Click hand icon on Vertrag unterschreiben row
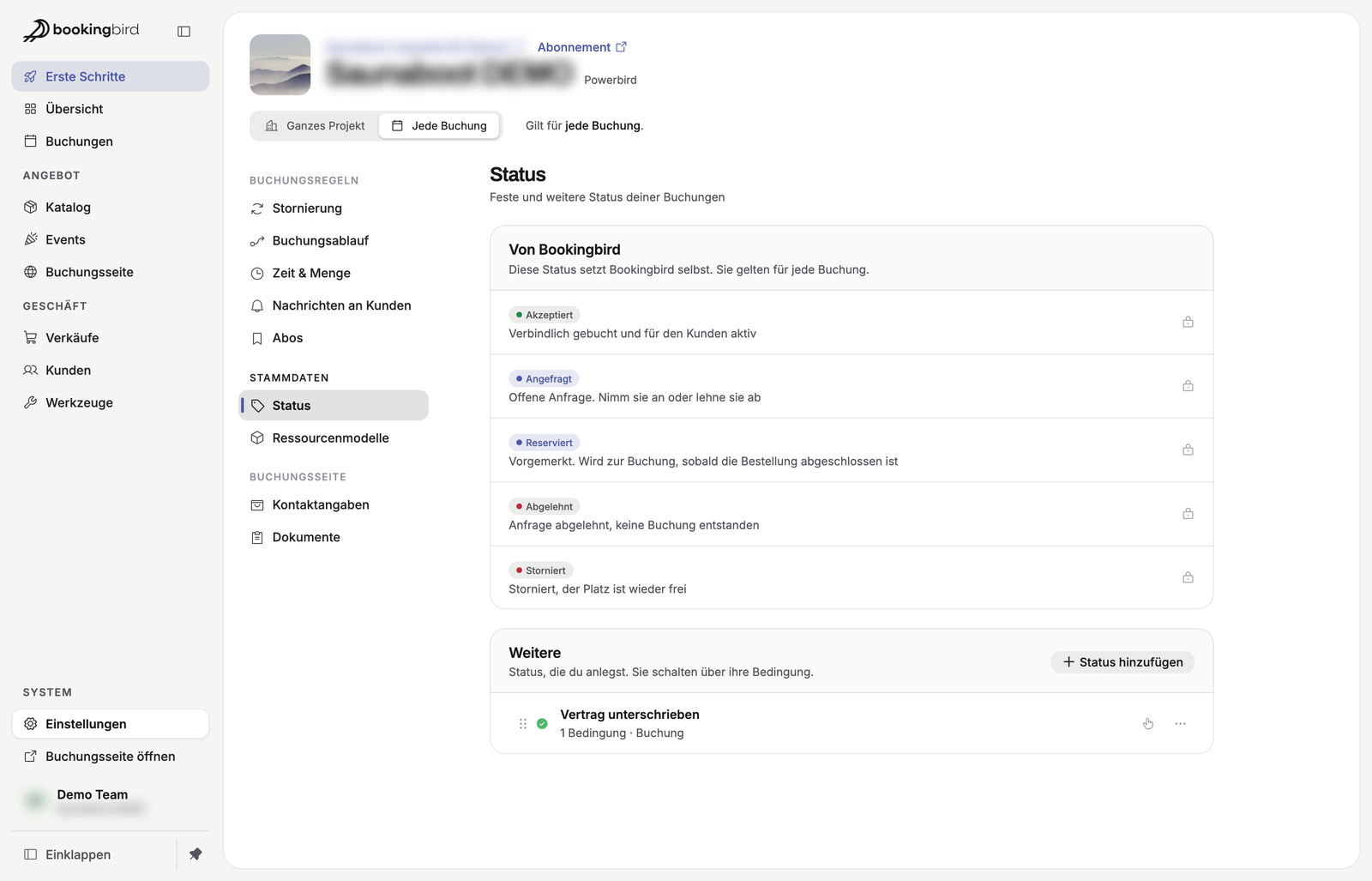The width and height of the screenshot is (1372, 881). coord(1148,724)
